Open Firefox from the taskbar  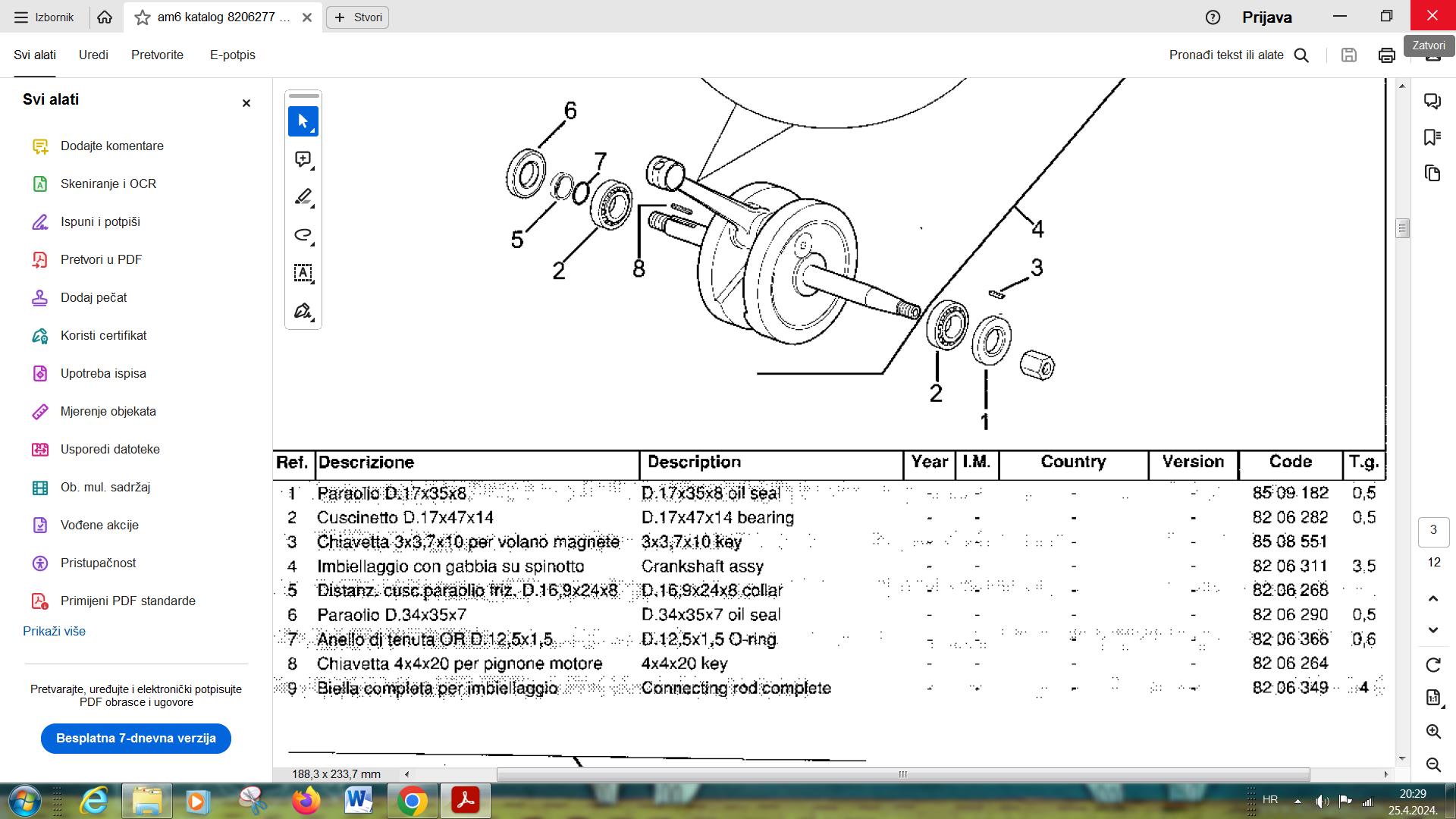(x=306, y=801)
